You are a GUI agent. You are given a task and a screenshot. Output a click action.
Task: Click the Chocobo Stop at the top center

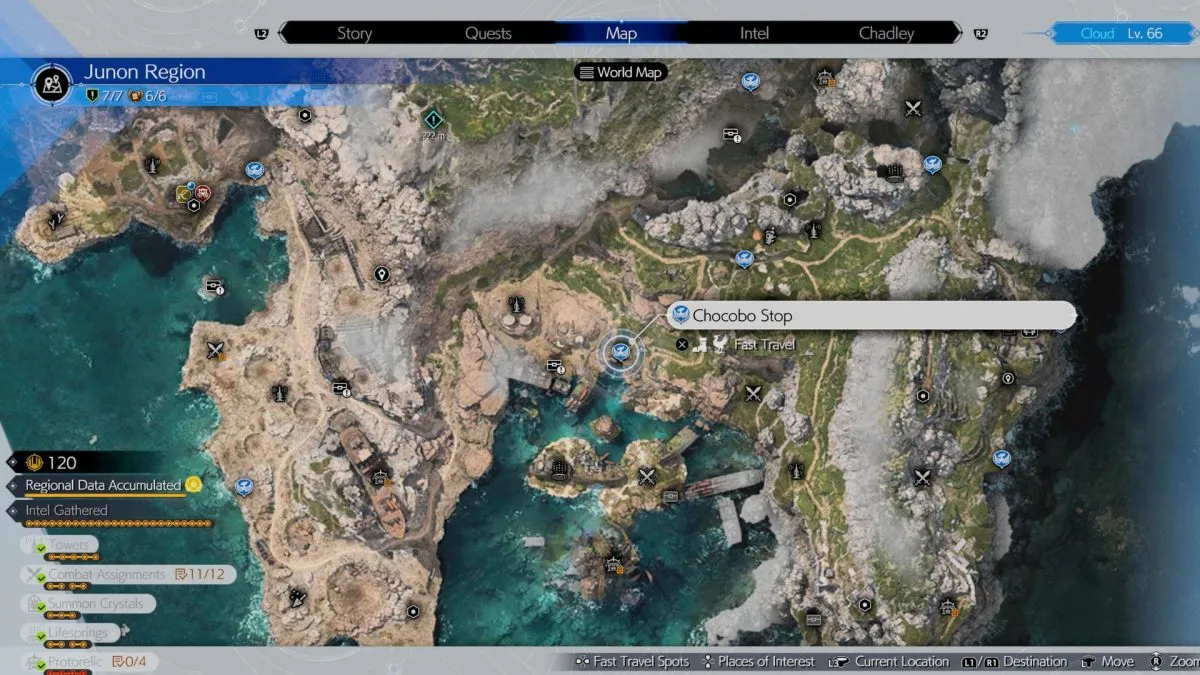point(750,82)
